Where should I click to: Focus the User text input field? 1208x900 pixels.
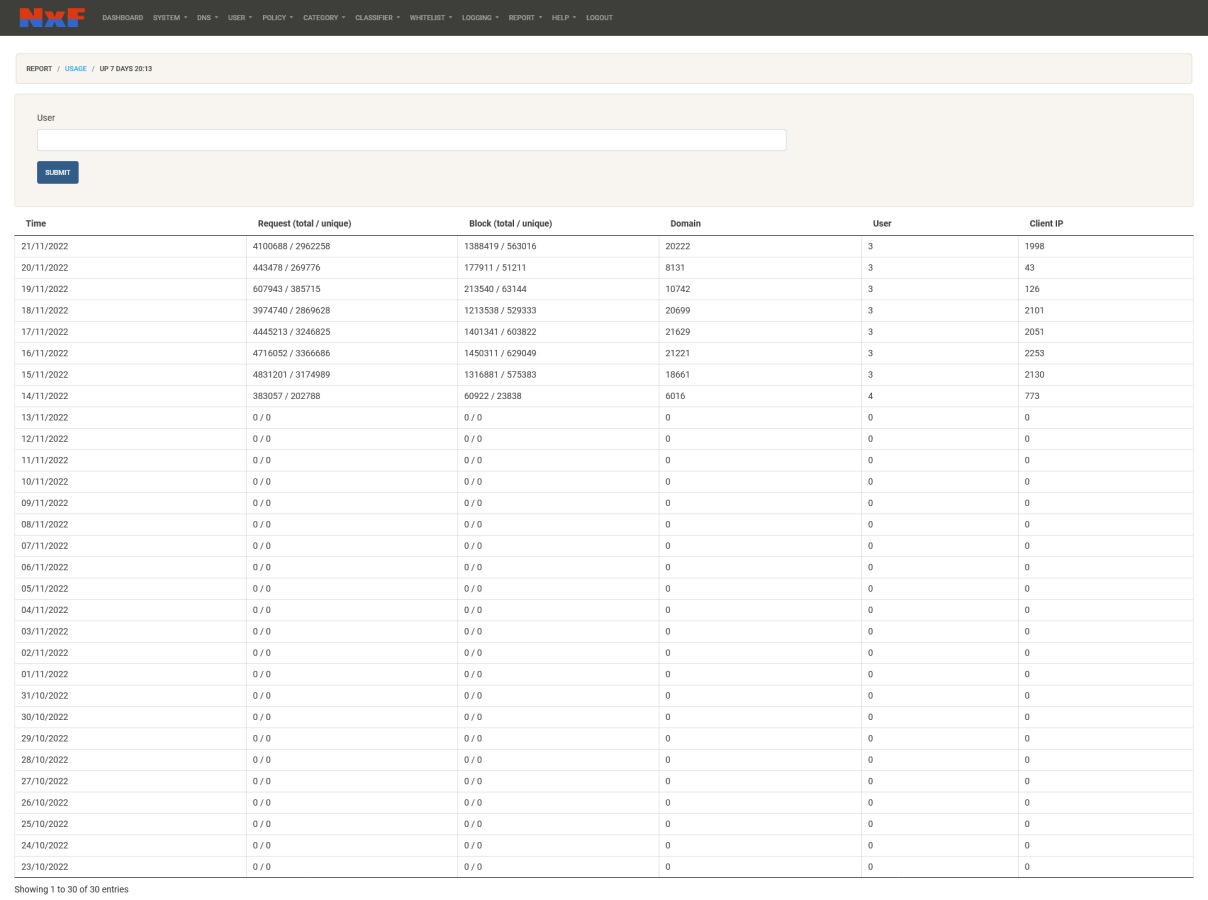[411, 140]
